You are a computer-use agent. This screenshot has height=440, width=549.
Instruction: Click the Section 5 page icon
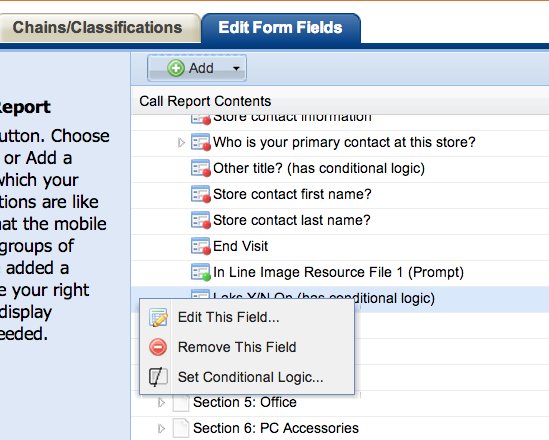click(x=181, y=403)
